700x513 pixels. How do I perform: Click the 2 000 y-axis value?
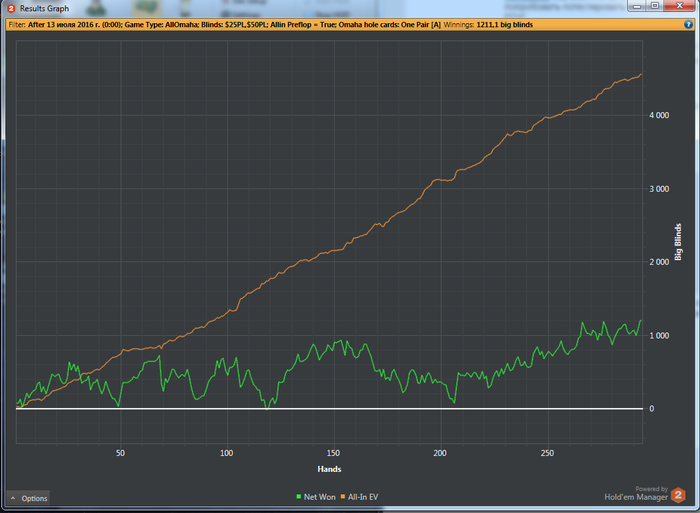[659, 262]
